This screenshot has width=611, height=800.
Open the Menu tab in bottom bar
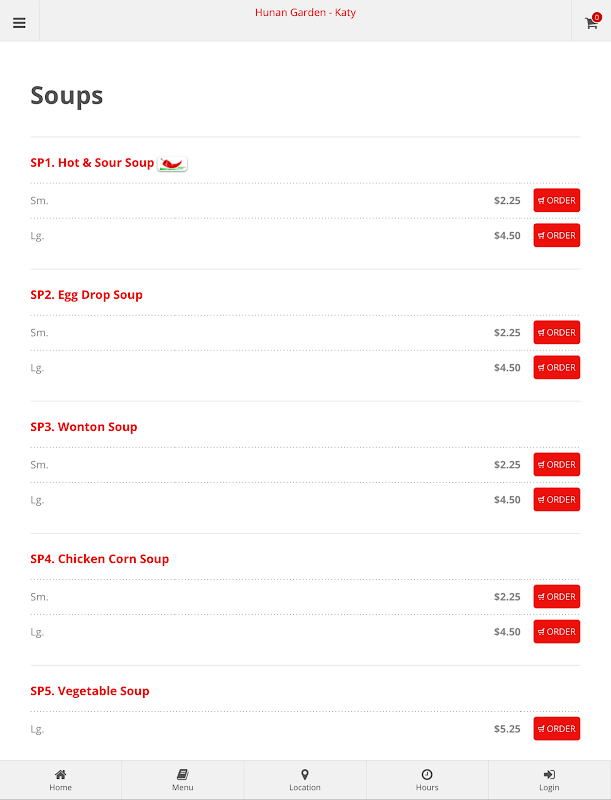coord(183,780)
